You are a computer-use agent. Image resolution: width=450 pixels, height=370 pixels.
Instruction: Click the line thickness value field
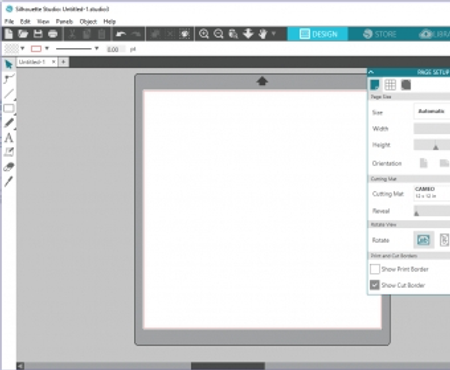pos(116,49)
